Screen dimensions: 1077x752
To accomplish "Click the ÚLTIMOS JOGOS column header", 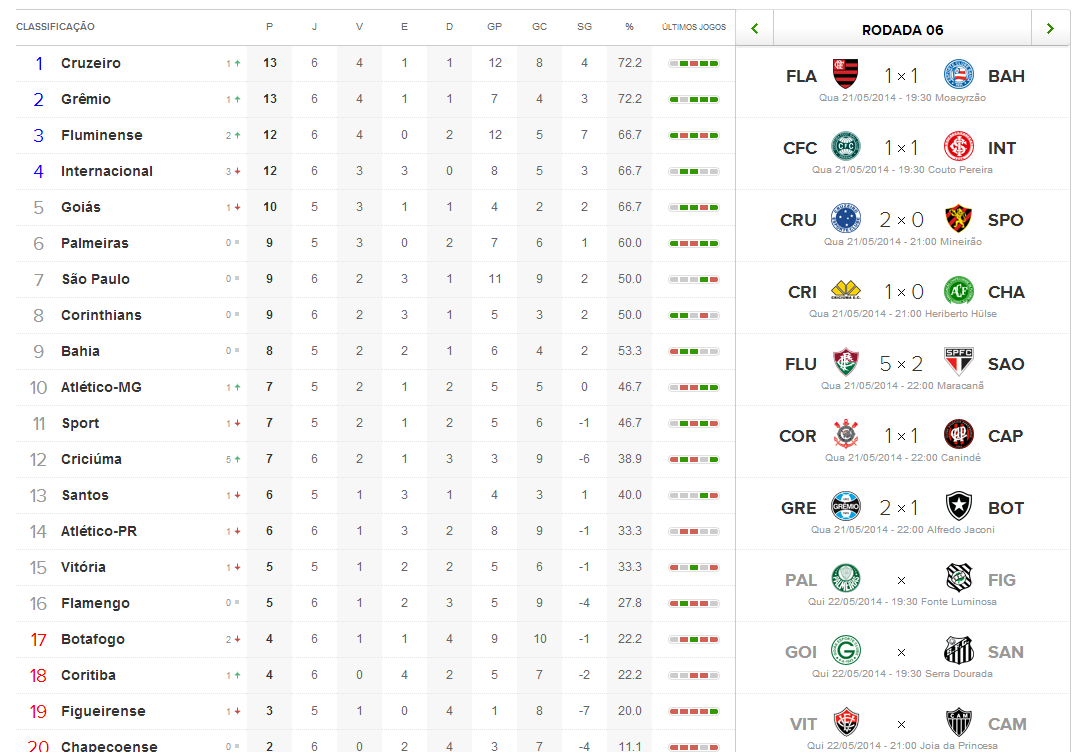I will 694,27.
